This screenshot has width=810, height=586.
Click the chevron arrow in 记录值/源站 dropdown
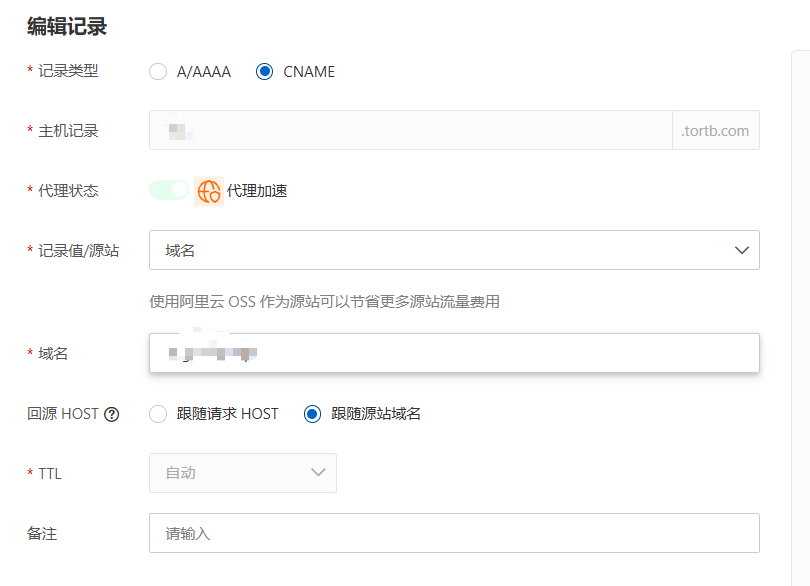(x=742, y=251)
